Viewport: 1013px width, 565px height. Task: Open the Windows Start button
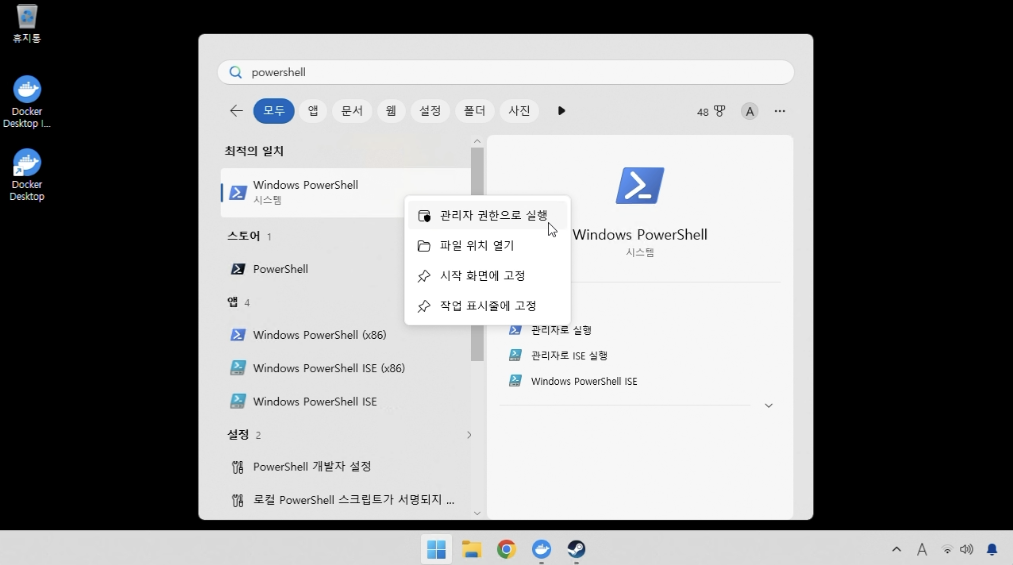tap(437, 550)
